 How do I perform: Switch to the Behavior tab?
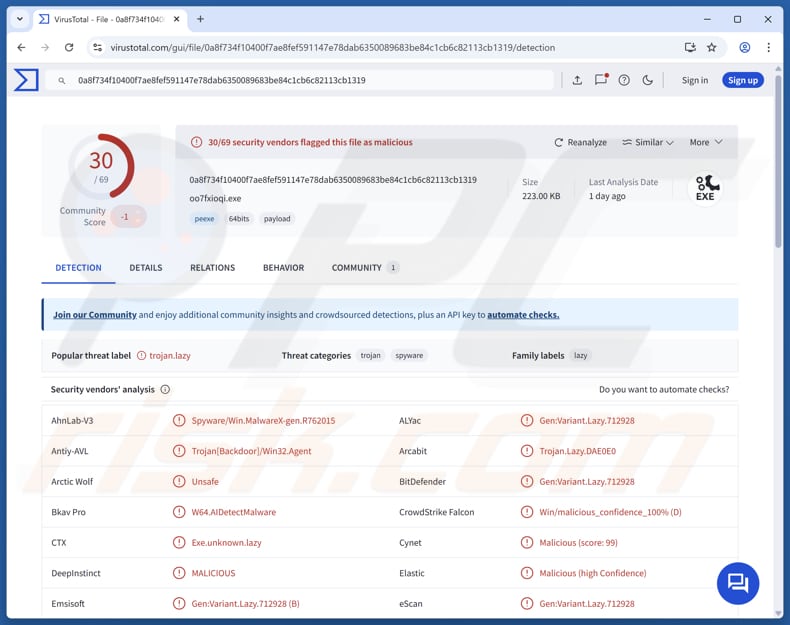point(283,268)
